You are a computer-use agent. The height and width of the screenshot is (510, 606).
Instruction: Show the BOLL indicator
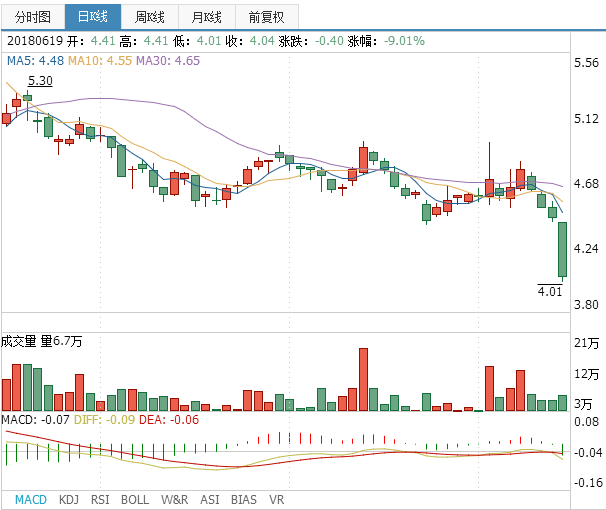pos(135,500)
